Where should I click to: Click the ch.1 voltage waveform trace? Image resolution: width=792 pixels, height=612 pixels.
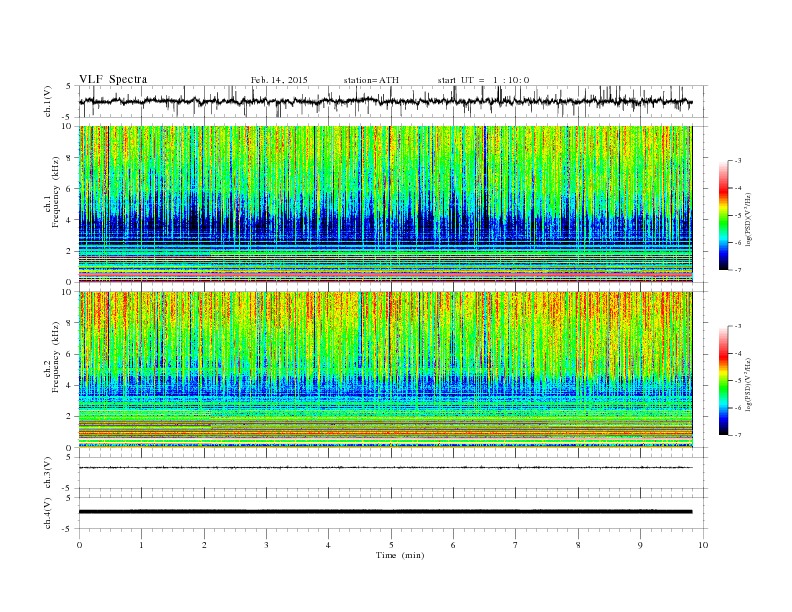tap(386, 101)
